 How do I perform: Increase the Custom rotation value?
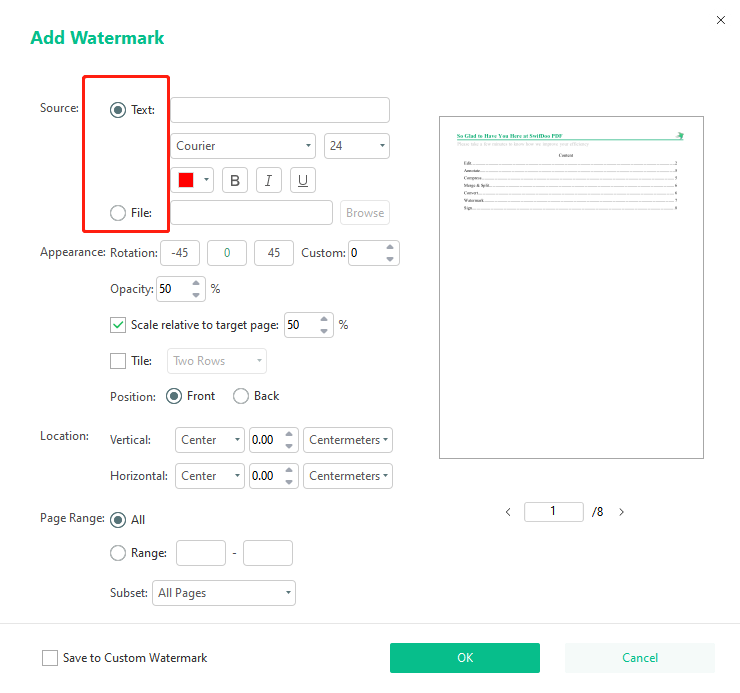pos(390,247)
